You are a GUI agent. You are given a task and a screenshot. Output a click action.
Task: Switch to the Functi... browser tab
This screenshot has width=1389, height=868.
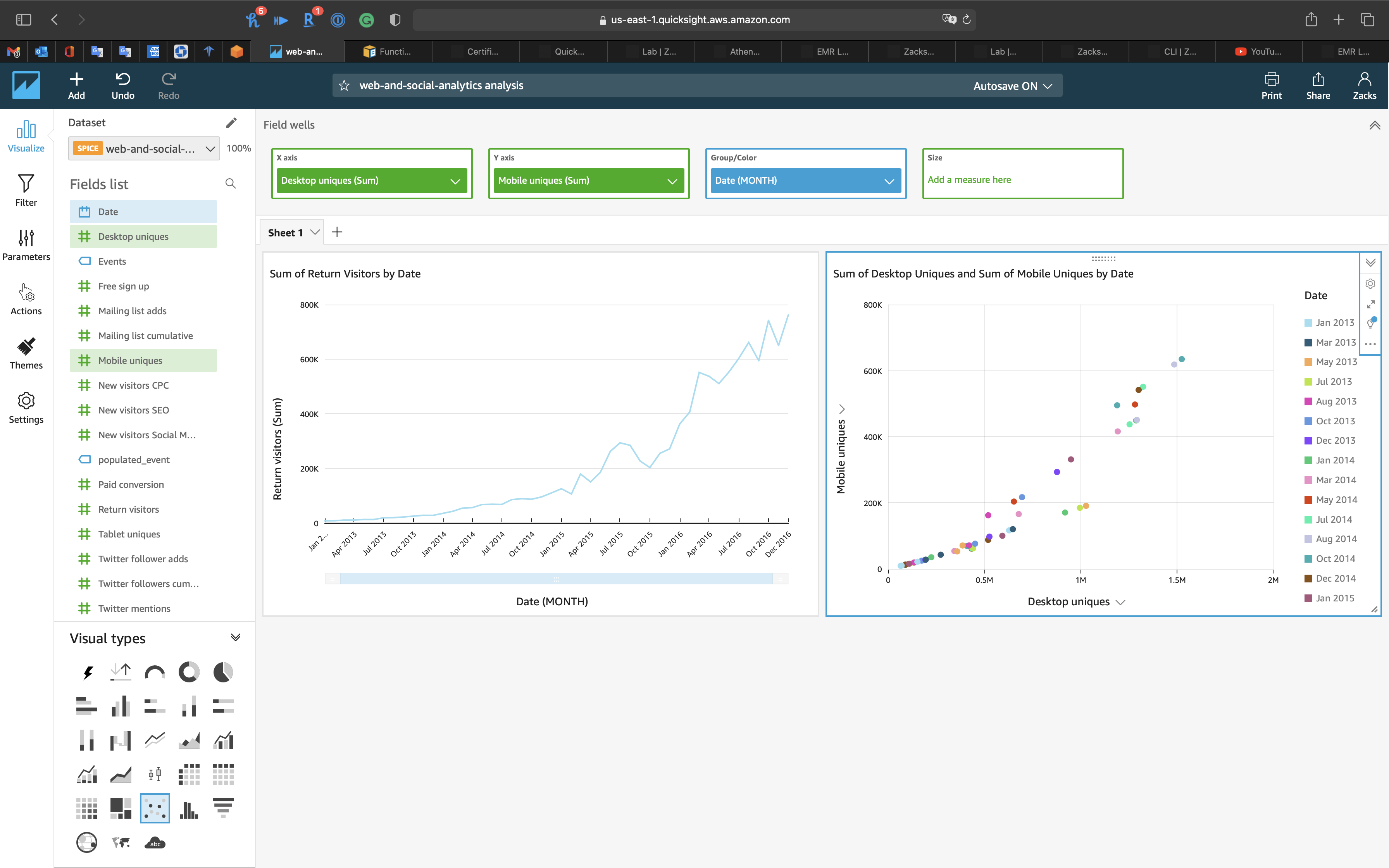point(388,52)
